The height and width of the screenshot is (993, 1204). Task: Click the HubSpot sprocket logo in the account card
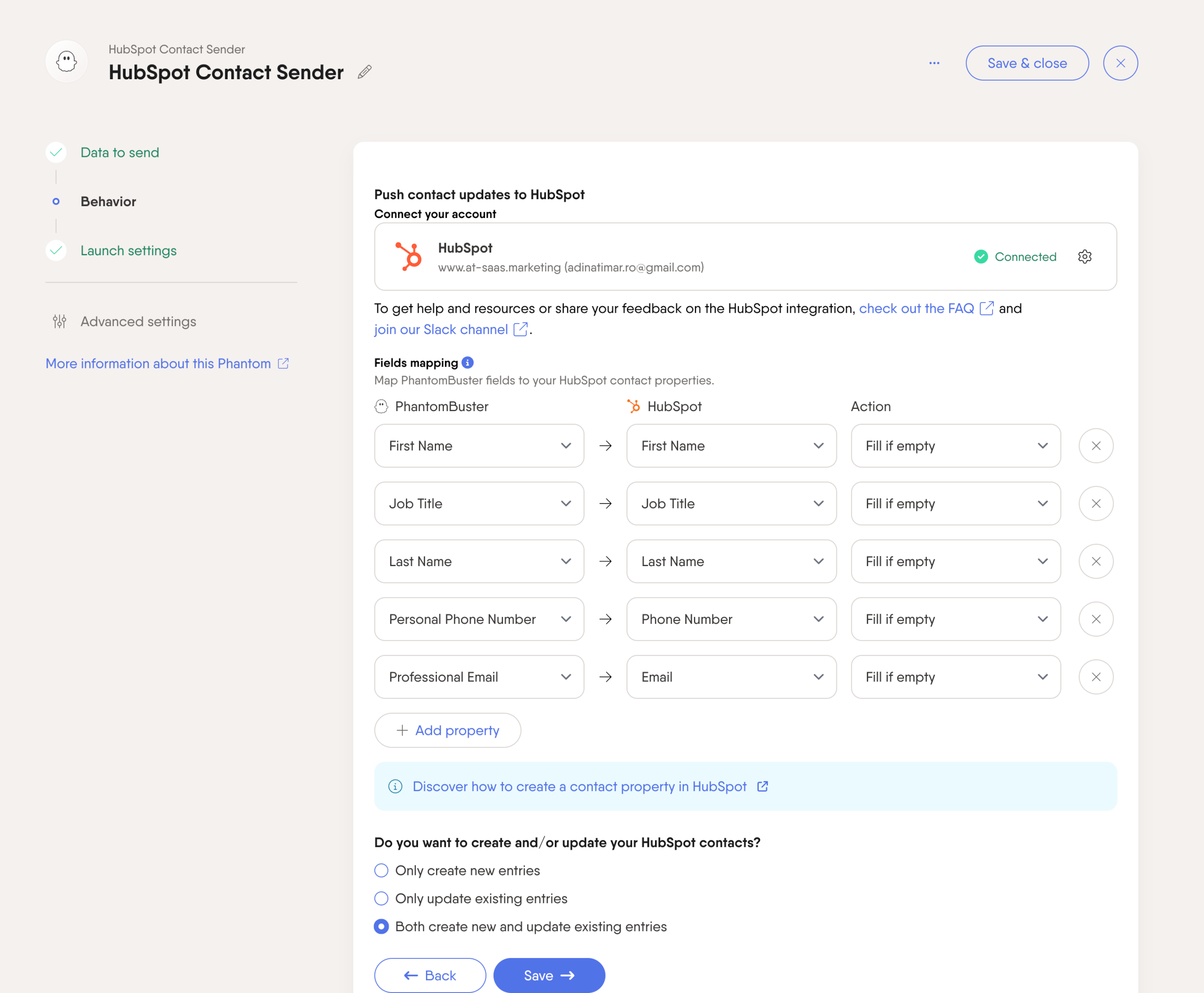click(x=408, y=257)
